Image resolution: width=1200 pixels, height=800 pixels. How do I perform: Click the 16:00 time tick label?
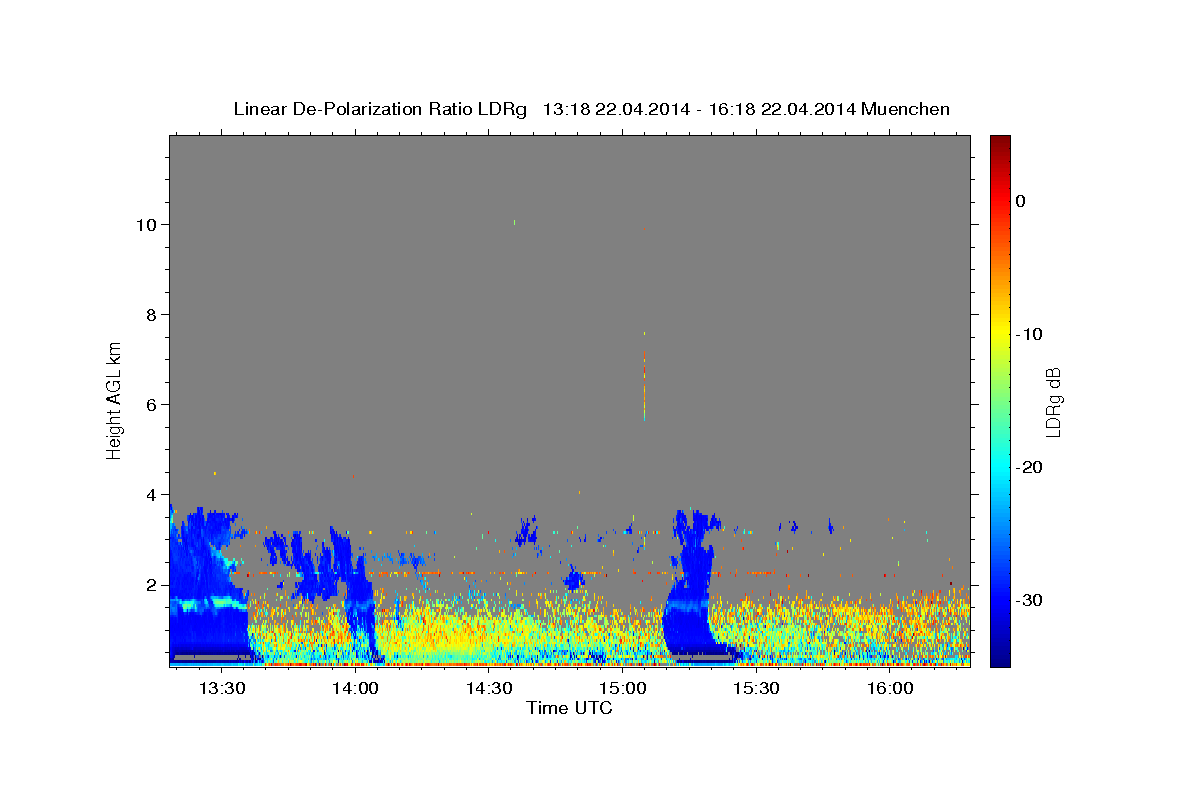click(890, 689)
